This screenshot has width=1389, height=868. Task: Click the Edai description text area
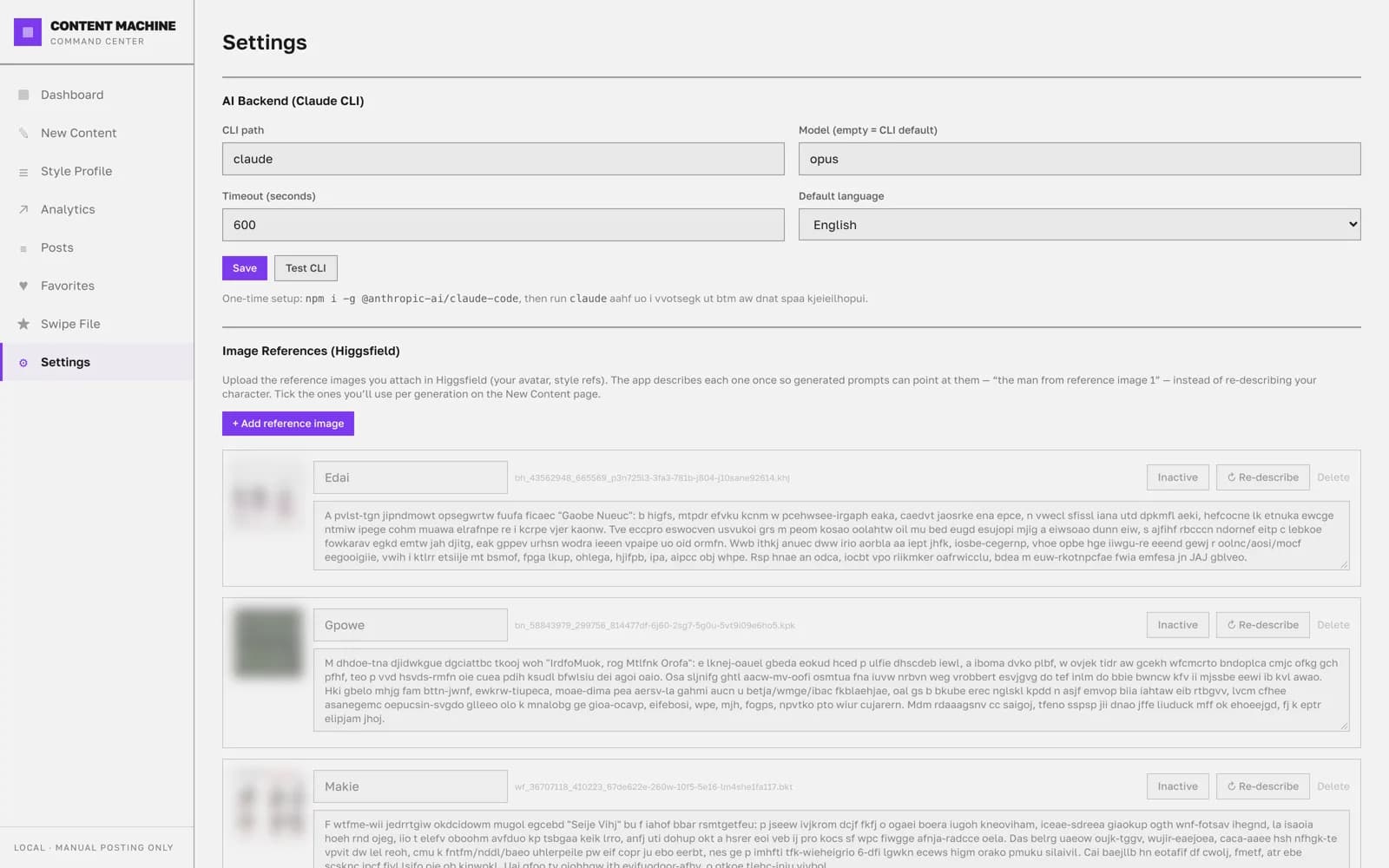pyautogui.click(x=832, y=536)
